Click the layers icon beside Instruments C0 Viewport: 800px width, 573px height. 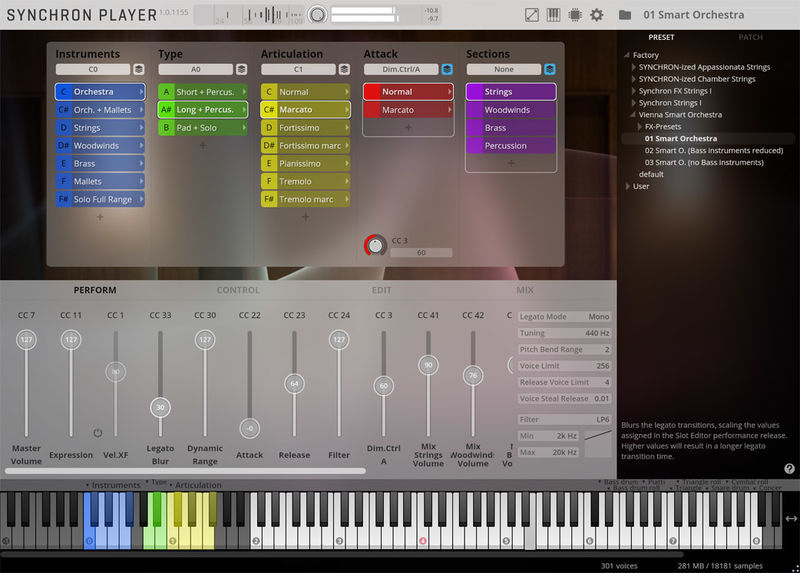coord(139,69)
